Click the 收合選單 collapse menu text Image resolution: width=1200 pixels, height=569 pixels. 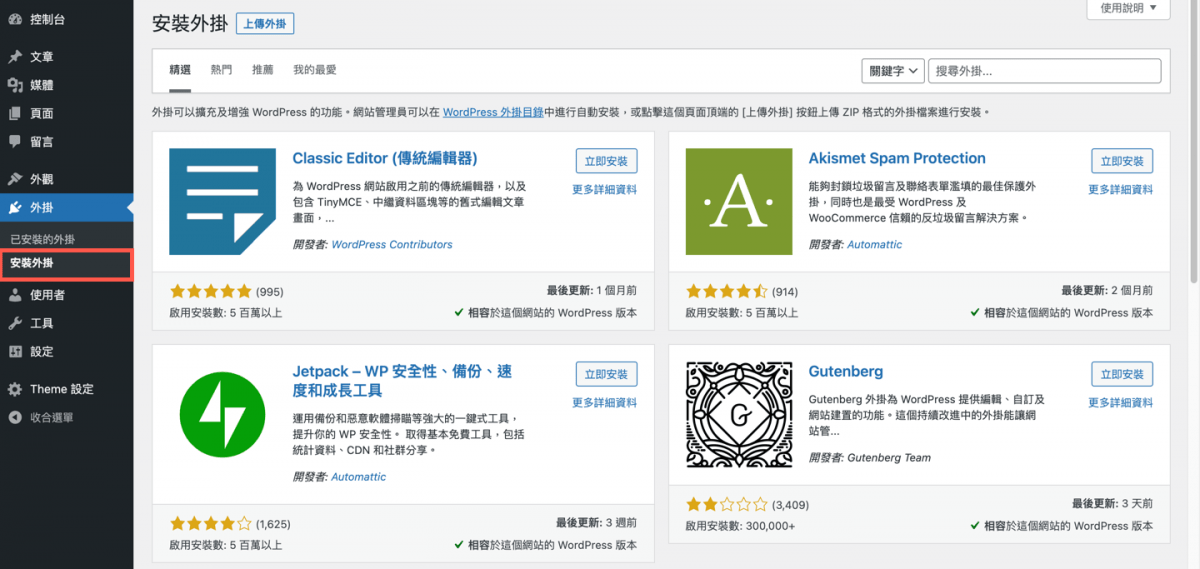pos(51,417)
